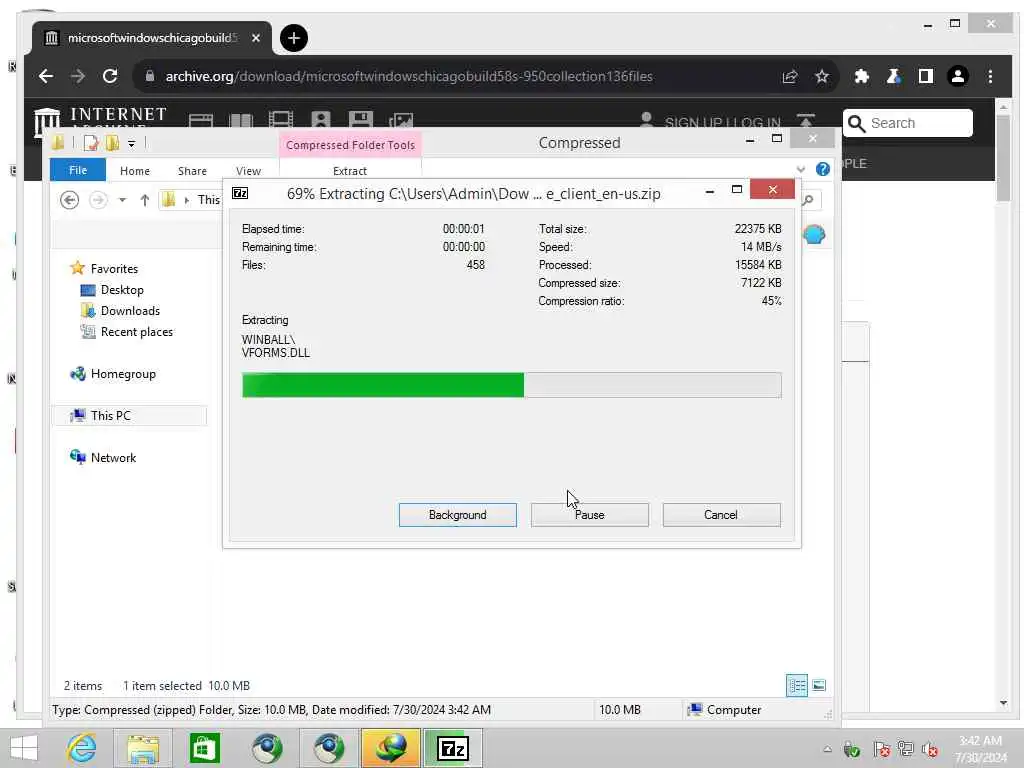Click the tray speaker volume icon
The height and width of the screenshot is (768, 1024).
click(x=929, y=749)
